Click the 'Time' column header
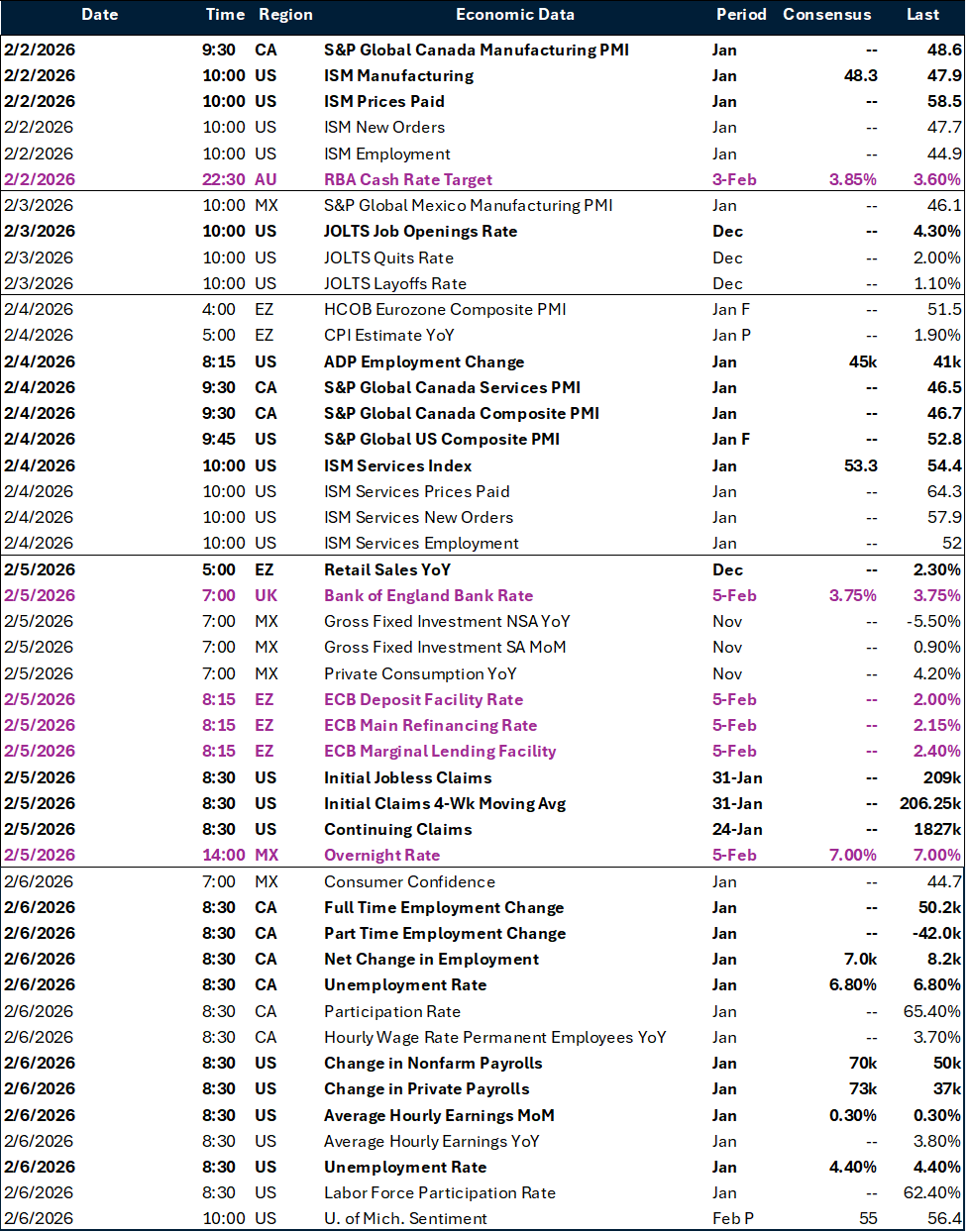Image resolution: width=966 pixels, height=1232 pixels. pyautogui.click(x=225, y=14)
